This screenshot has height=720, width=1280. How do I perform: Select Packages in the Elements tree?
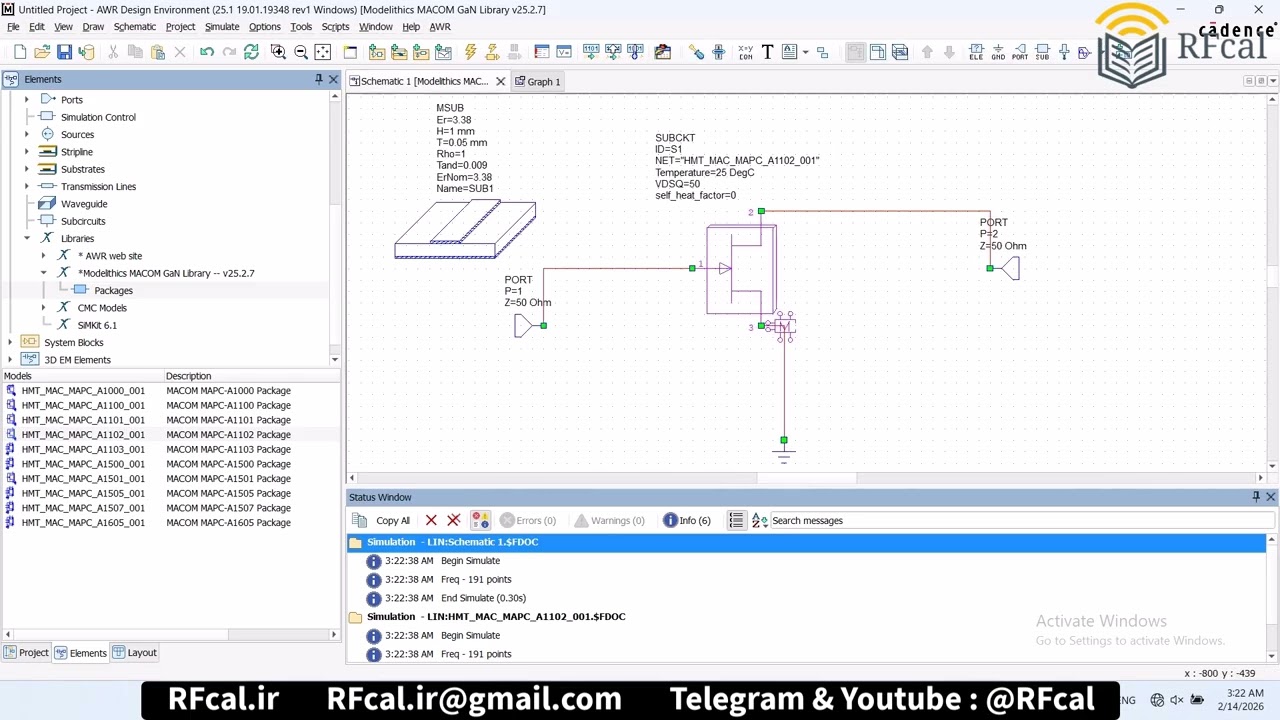click(x=113, y=290)
